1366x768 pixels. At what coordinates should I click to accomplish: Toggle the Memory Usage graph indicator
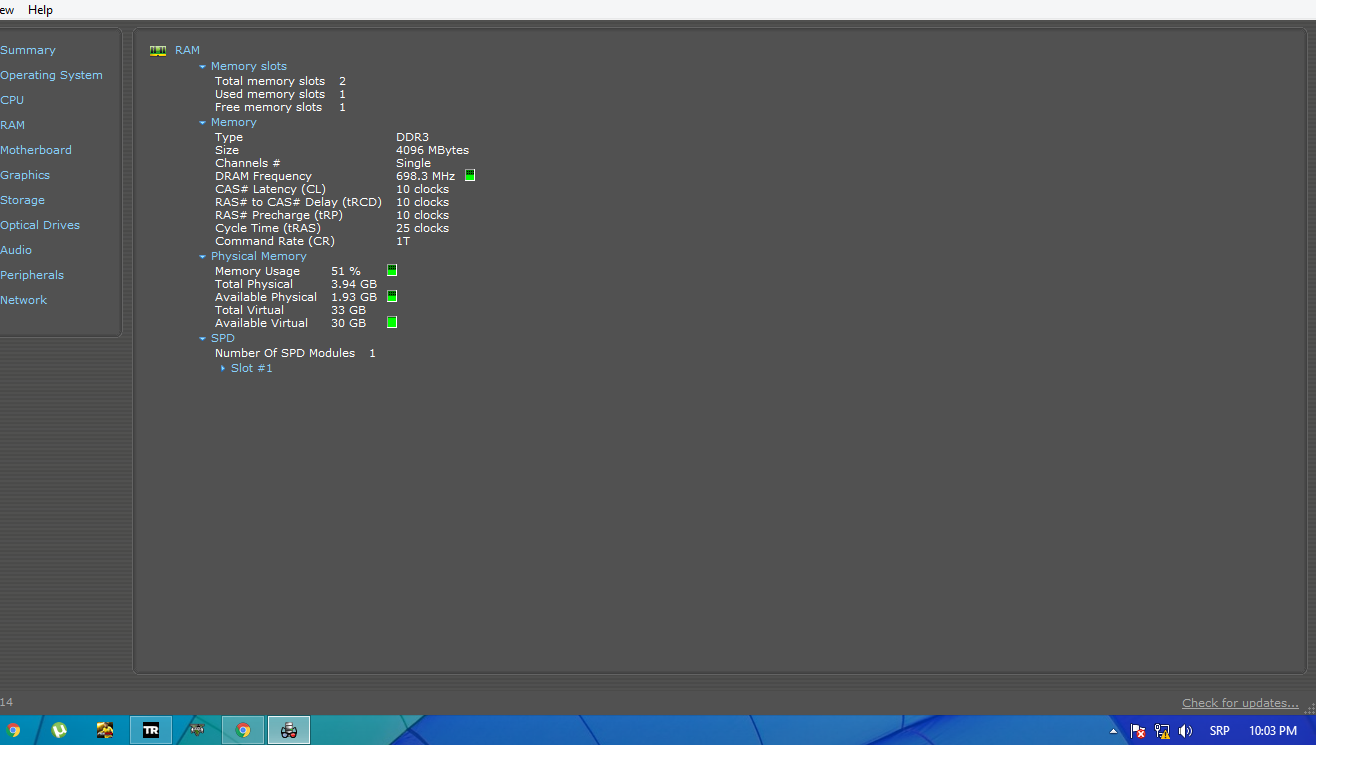[392, 270]
